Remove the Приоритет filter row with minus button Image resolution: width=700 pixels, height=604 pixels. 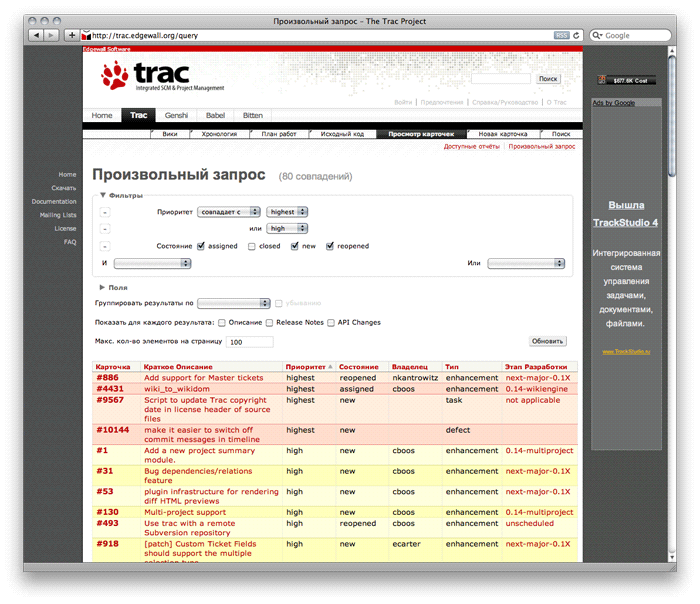pyautogui.click(x=105, y=212)
